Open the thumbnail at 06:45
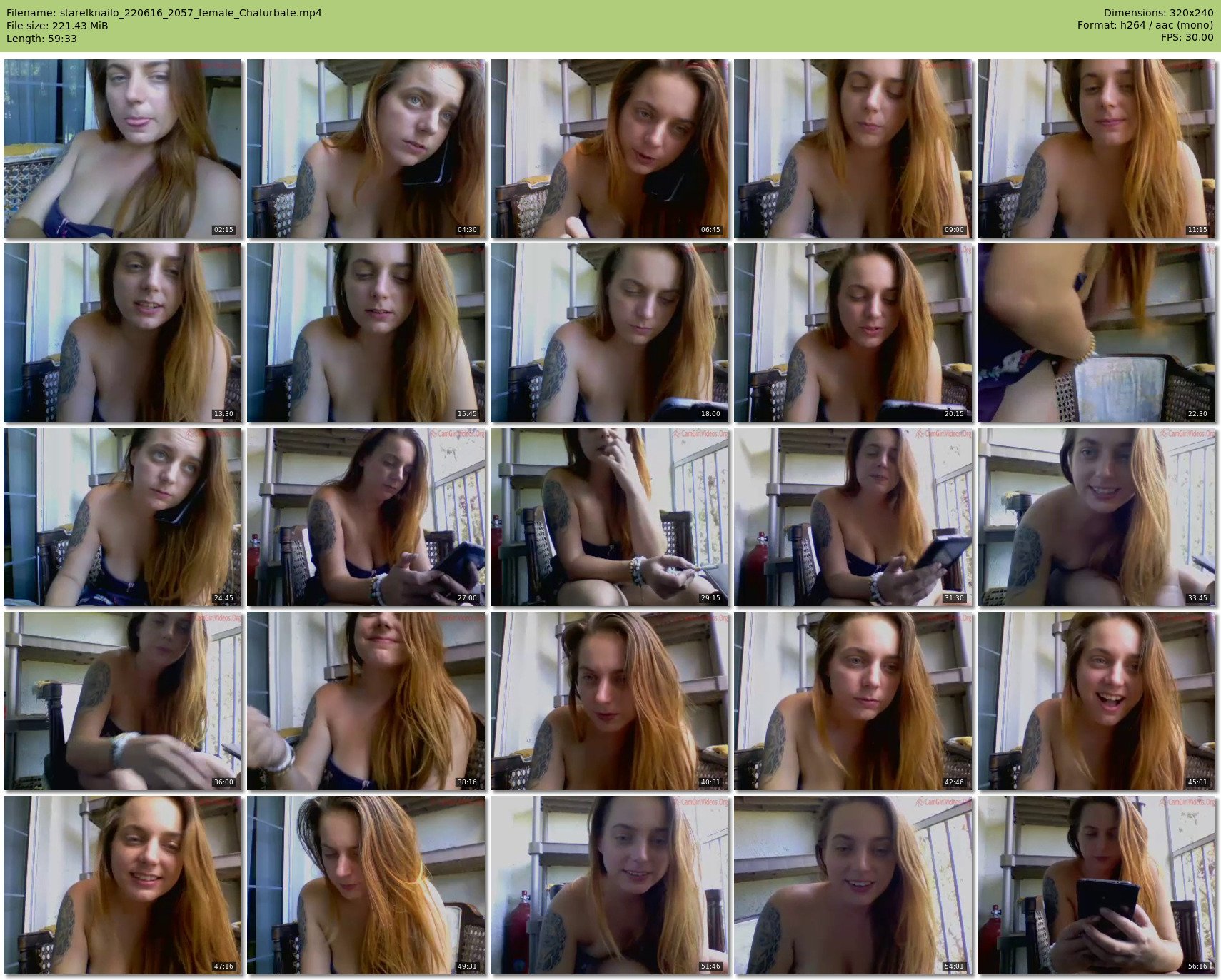The height and width of the screenshot is (980, 1221). pos(610,148)
